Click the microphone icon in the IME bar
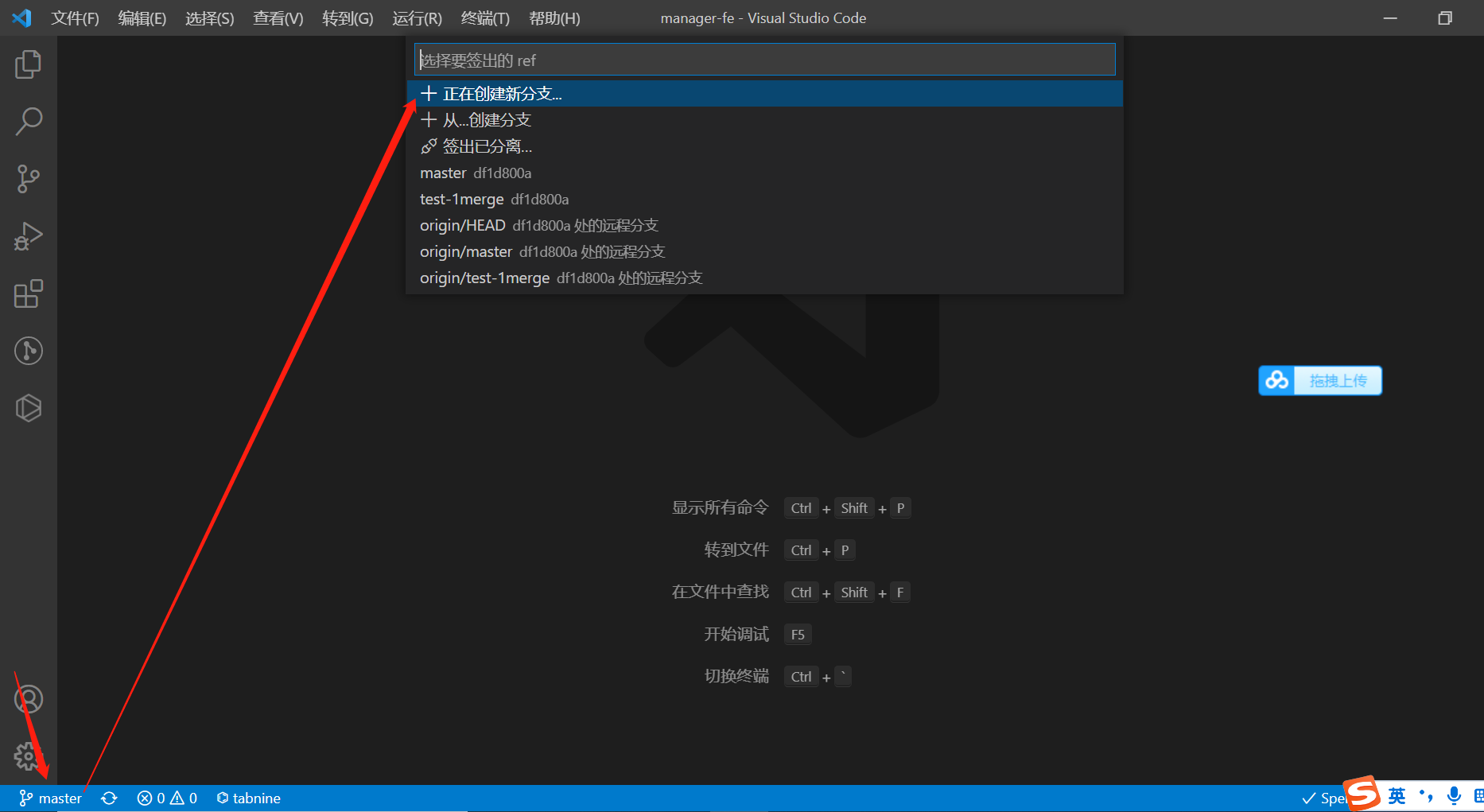The image size is (1484, 812). click(1454, 795)
